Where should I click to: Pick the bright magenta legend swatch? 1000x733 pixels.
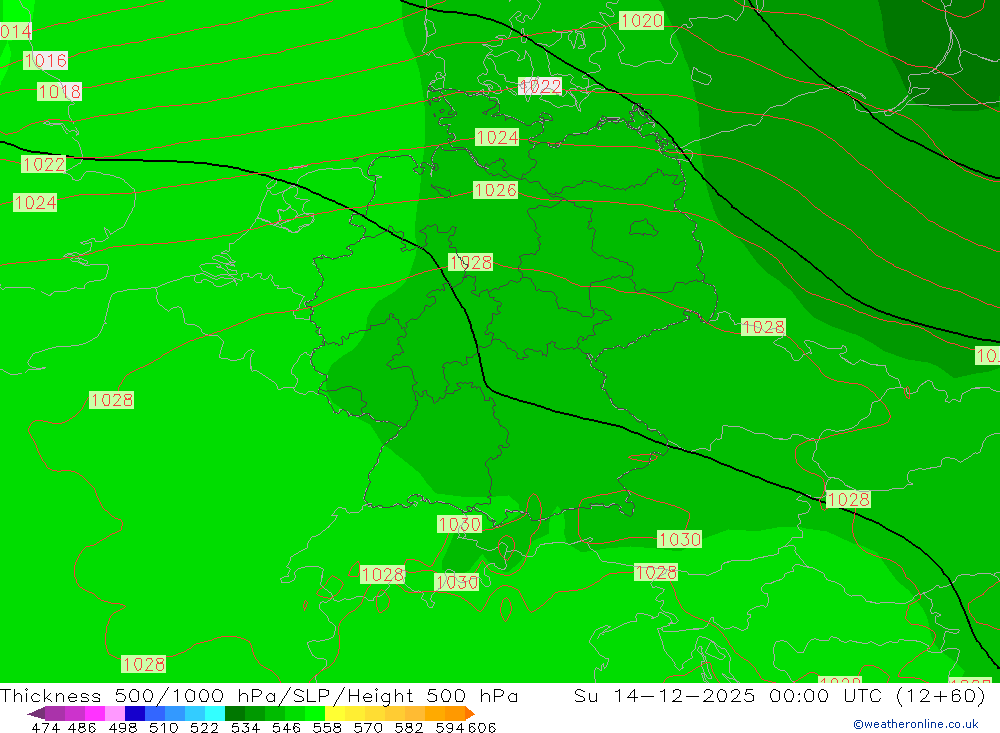pos(95,713)
